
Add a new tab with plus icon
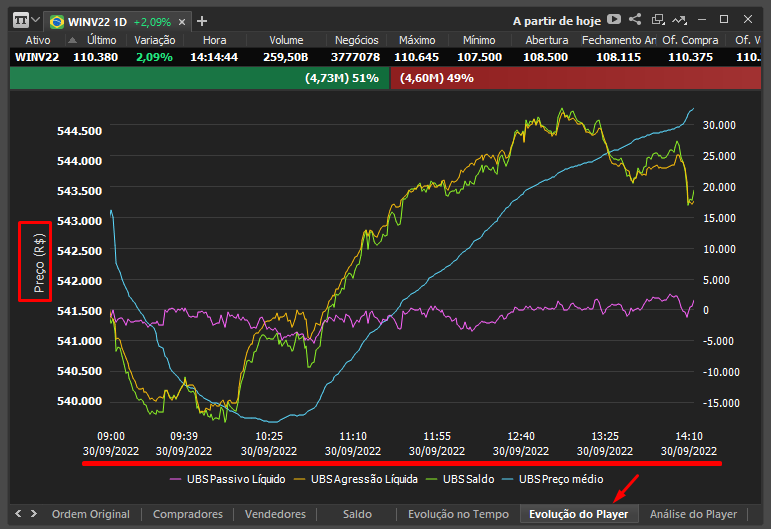[x=202, y=21]
